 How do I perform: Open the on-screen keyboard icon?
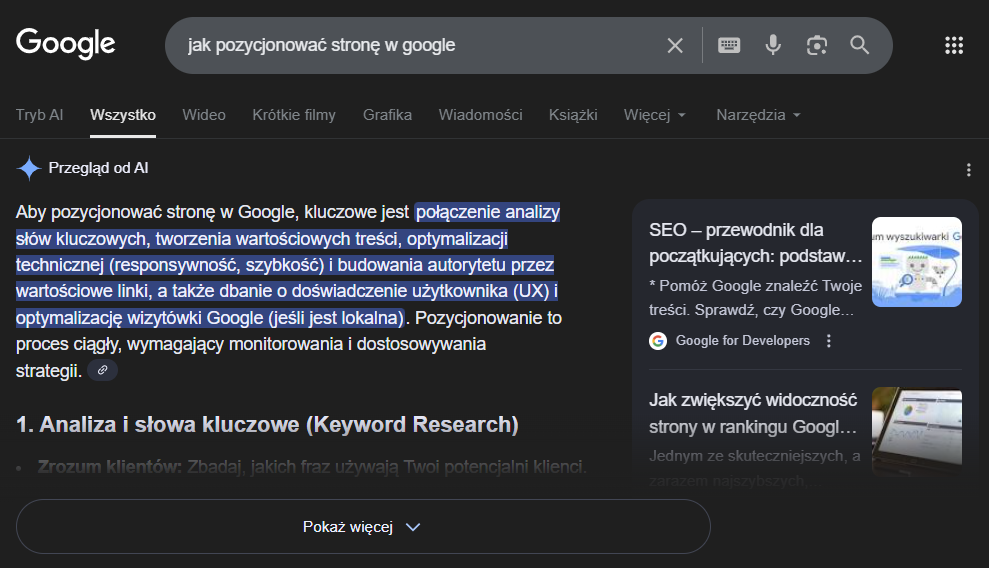click(x=729, y=45)
